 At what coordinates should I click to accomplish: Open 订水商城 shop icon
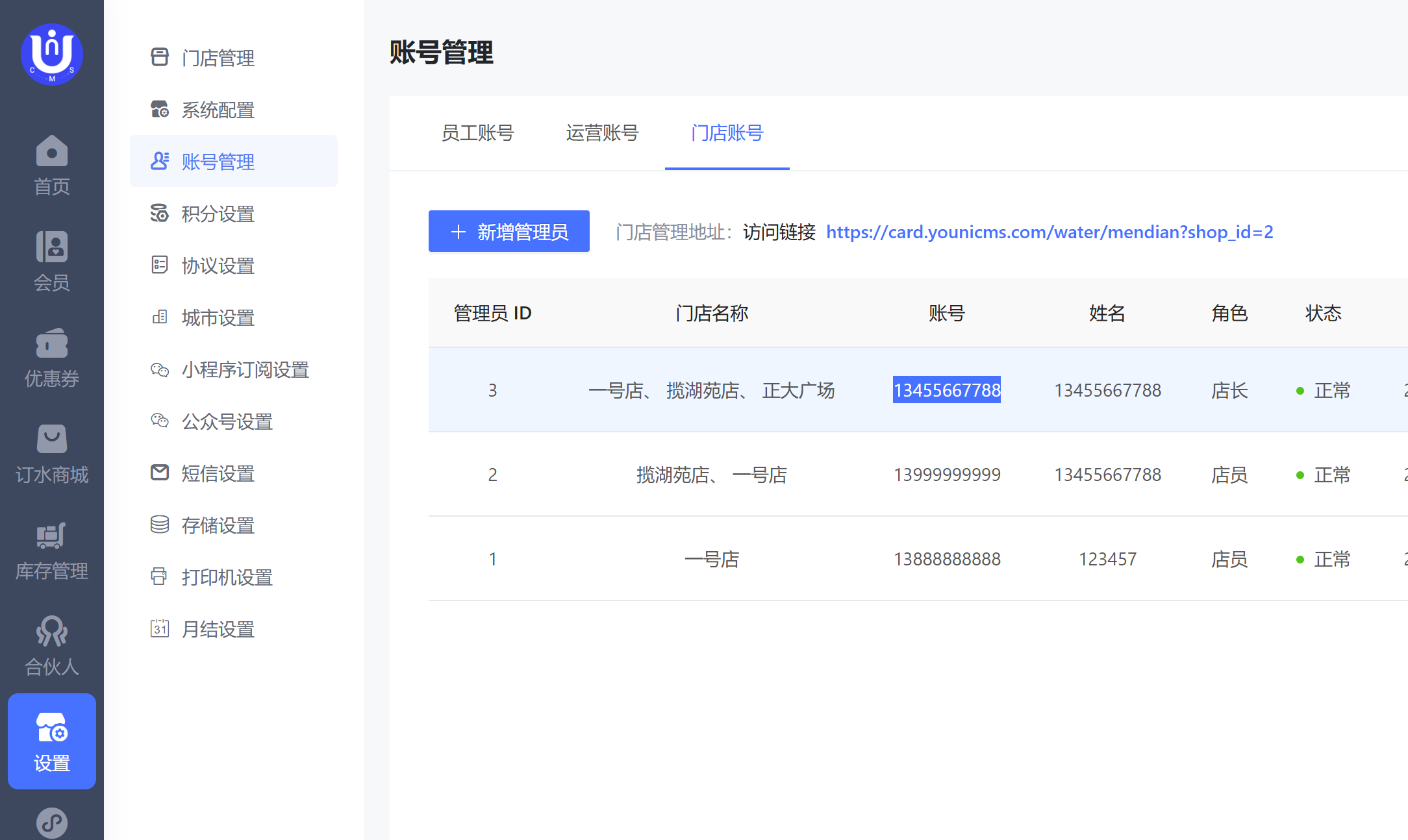point(52,454)
